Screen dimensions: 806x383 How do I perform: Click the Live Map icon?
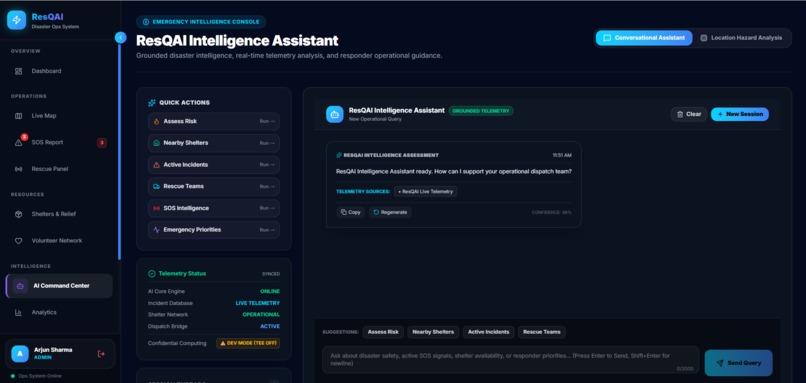coord(19,116)
